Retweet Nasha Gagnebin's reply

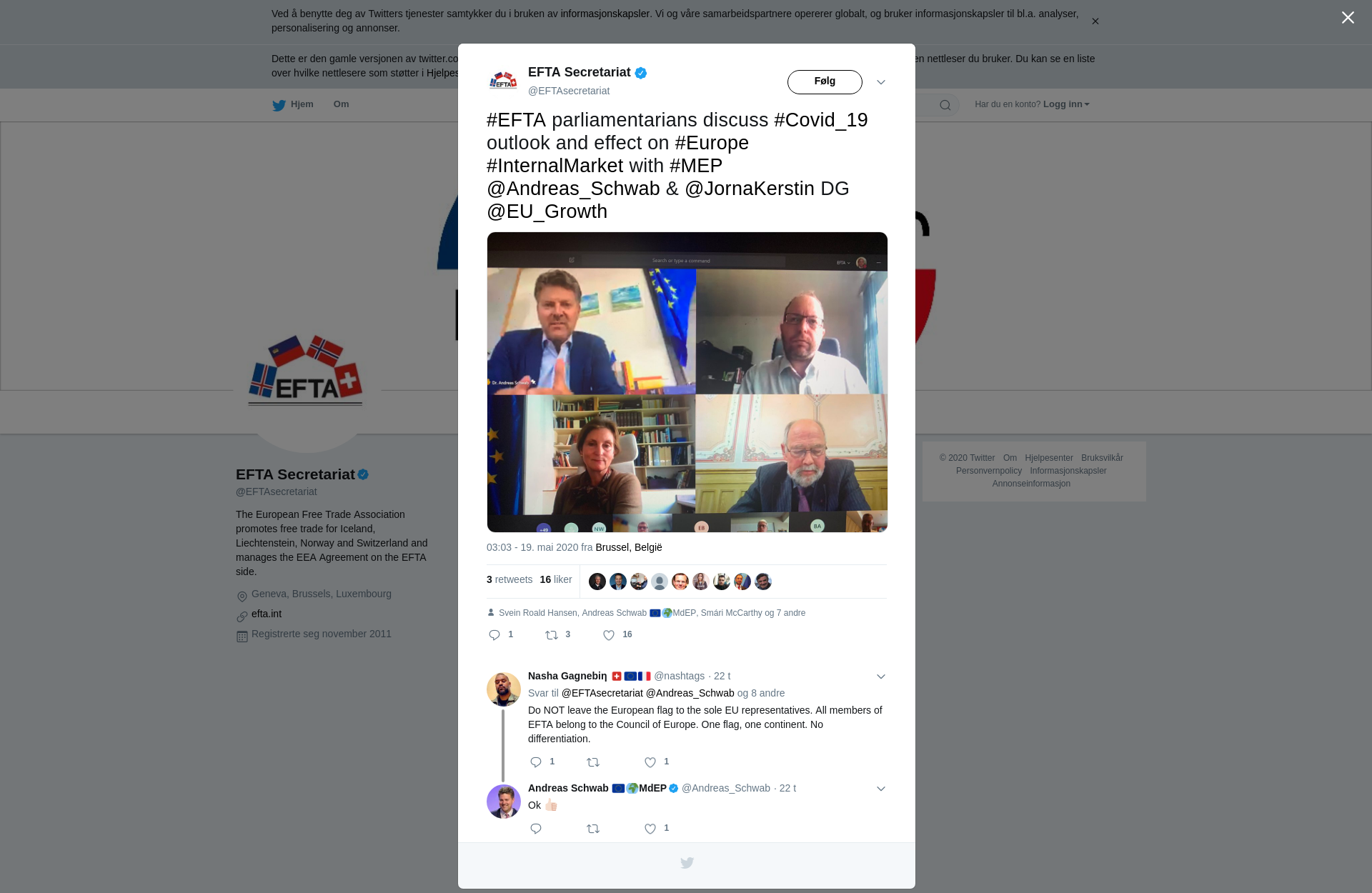[x=593, y=762]
